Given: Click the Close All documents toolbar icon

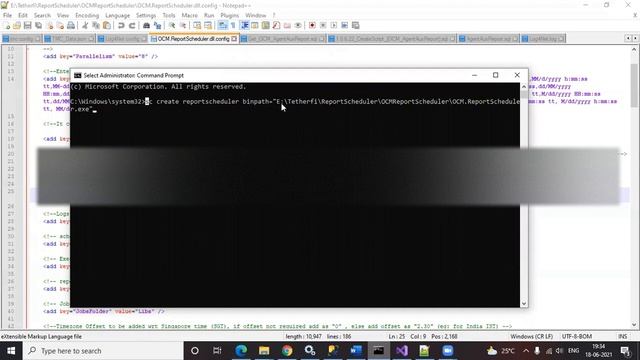Looking at the screenshot, I should pyautogui.click(x=60, y=25).
